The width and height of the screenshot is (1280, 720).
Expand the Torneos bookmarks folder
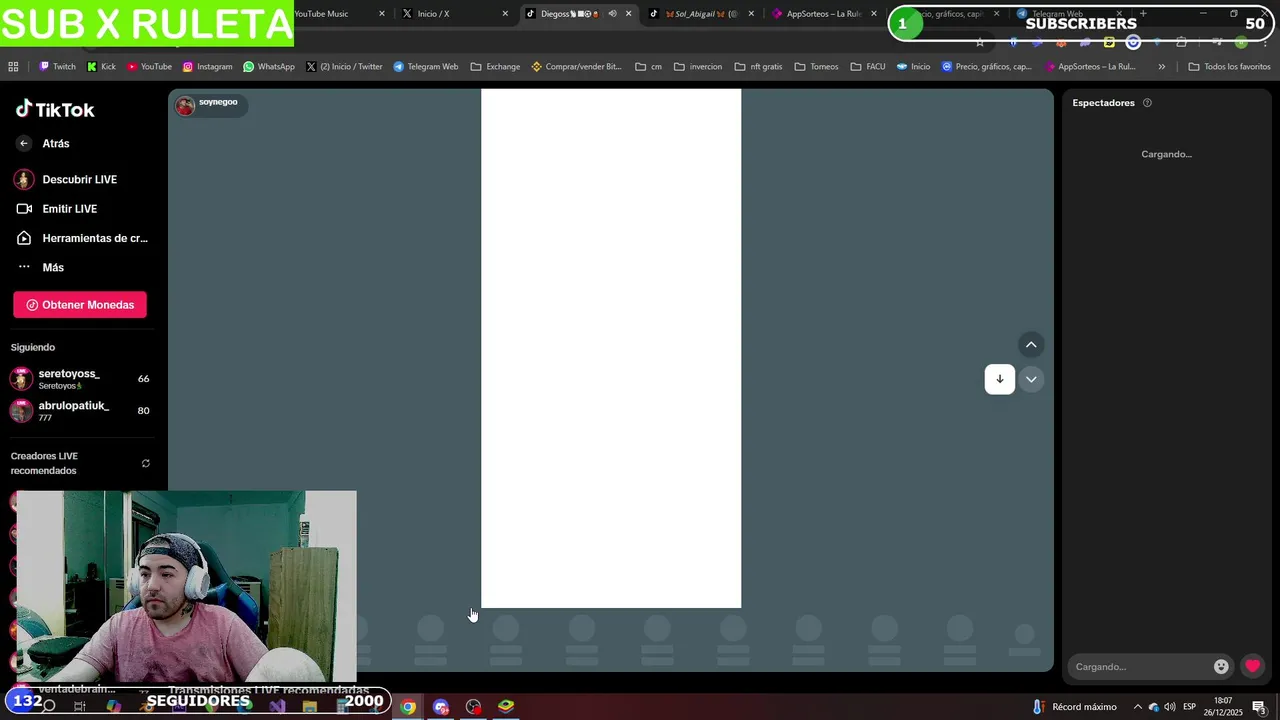(816, 67)
